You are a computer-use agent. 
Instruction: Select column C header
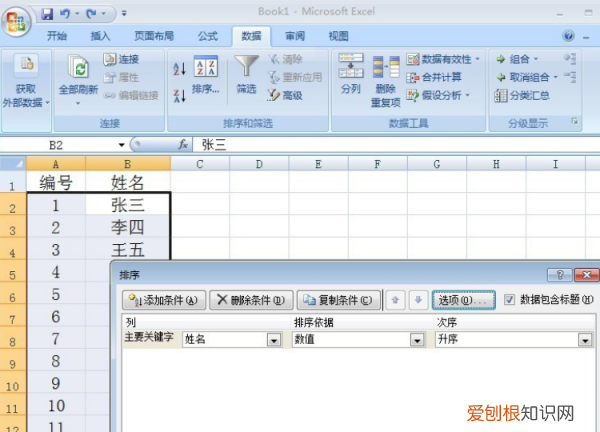(x=200, y=164)
